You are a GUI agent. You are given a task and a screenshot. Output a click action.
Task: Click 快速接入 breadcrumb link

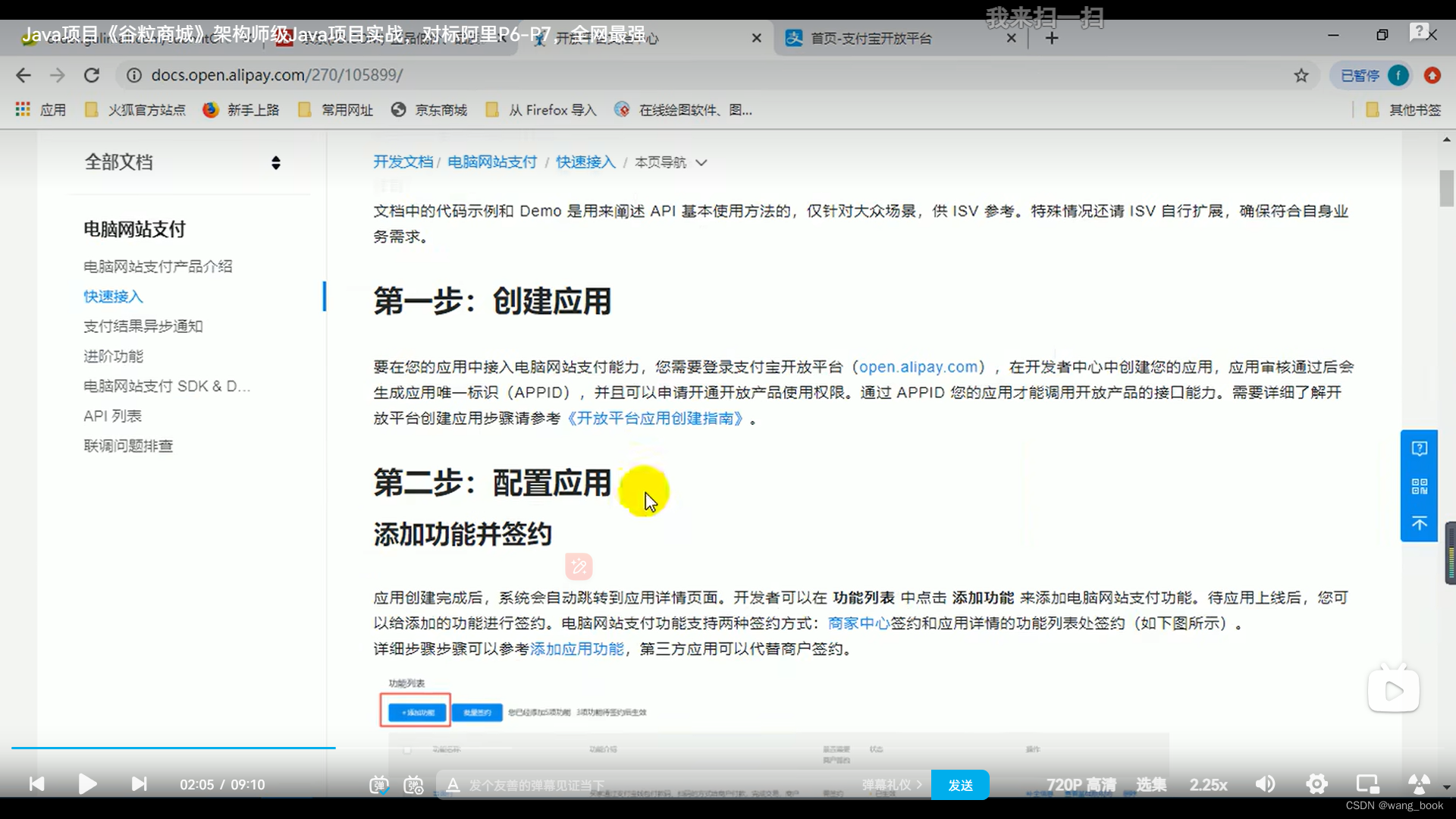[x=585, y=162]
